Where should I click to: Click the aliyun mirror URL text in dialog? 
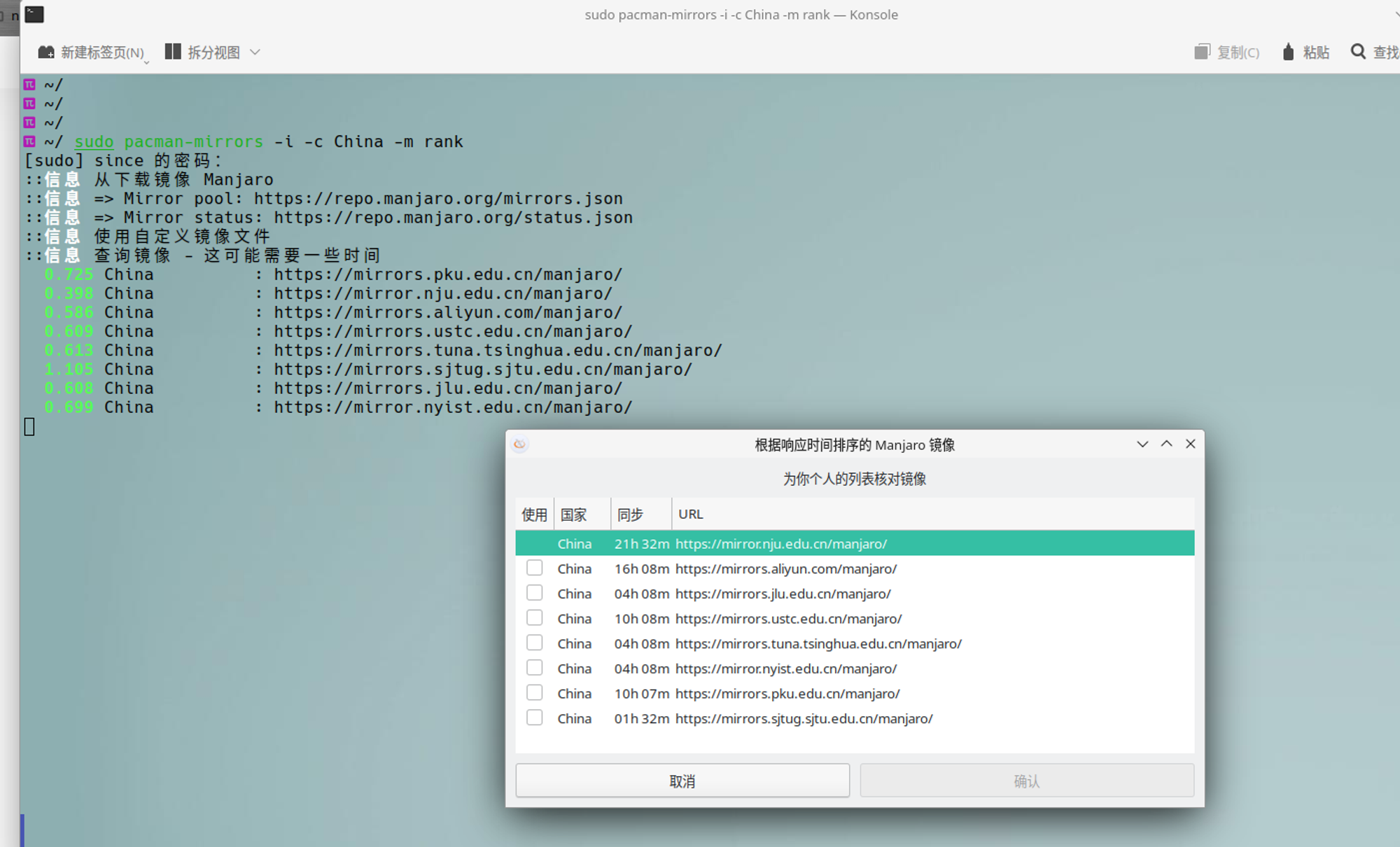tap(786, 569)
